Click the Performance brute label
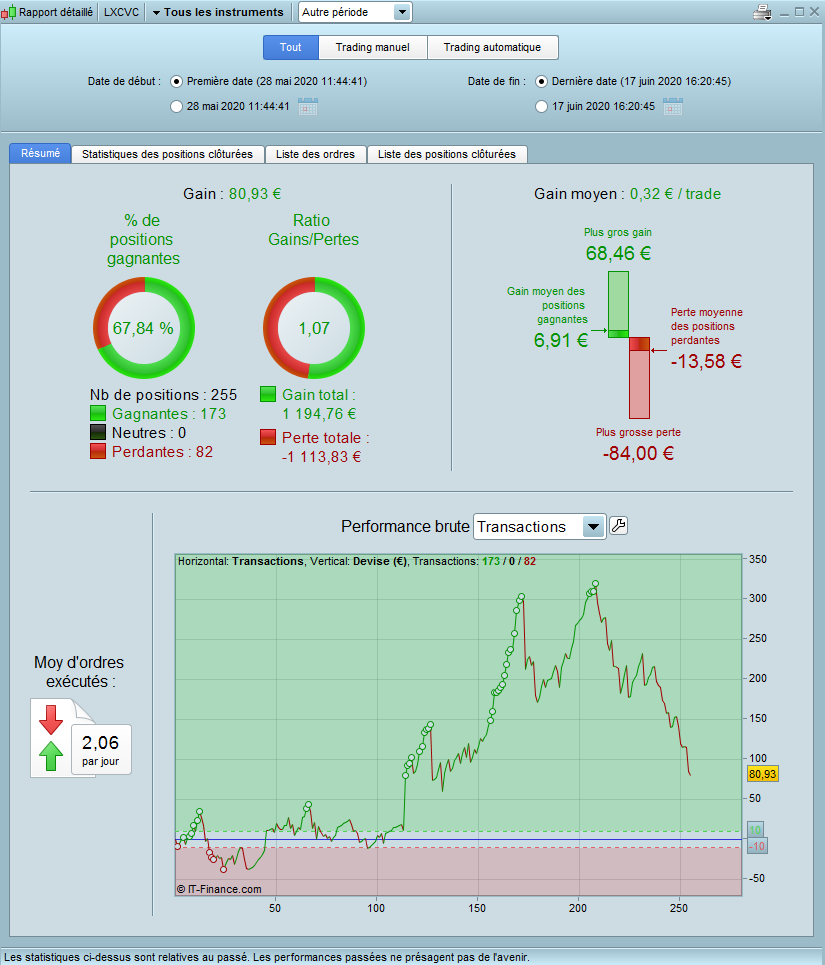 (x=405, y=527)
